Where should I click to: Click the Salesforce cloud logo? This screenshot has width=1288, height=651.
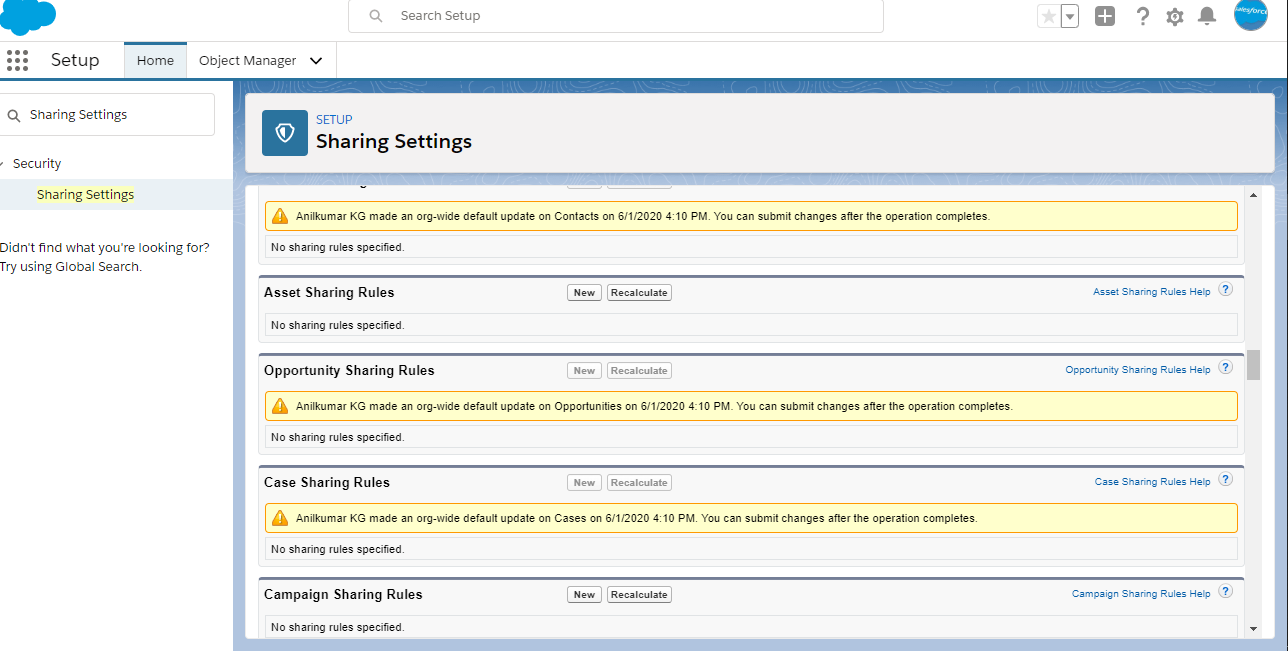coord(28,15)
